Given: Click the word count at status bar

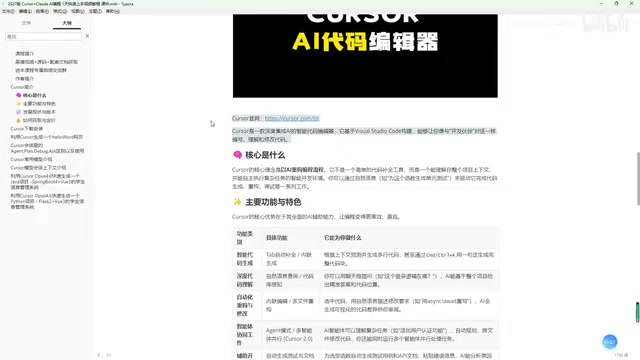Looking at the screenshot, I should 621,355.
